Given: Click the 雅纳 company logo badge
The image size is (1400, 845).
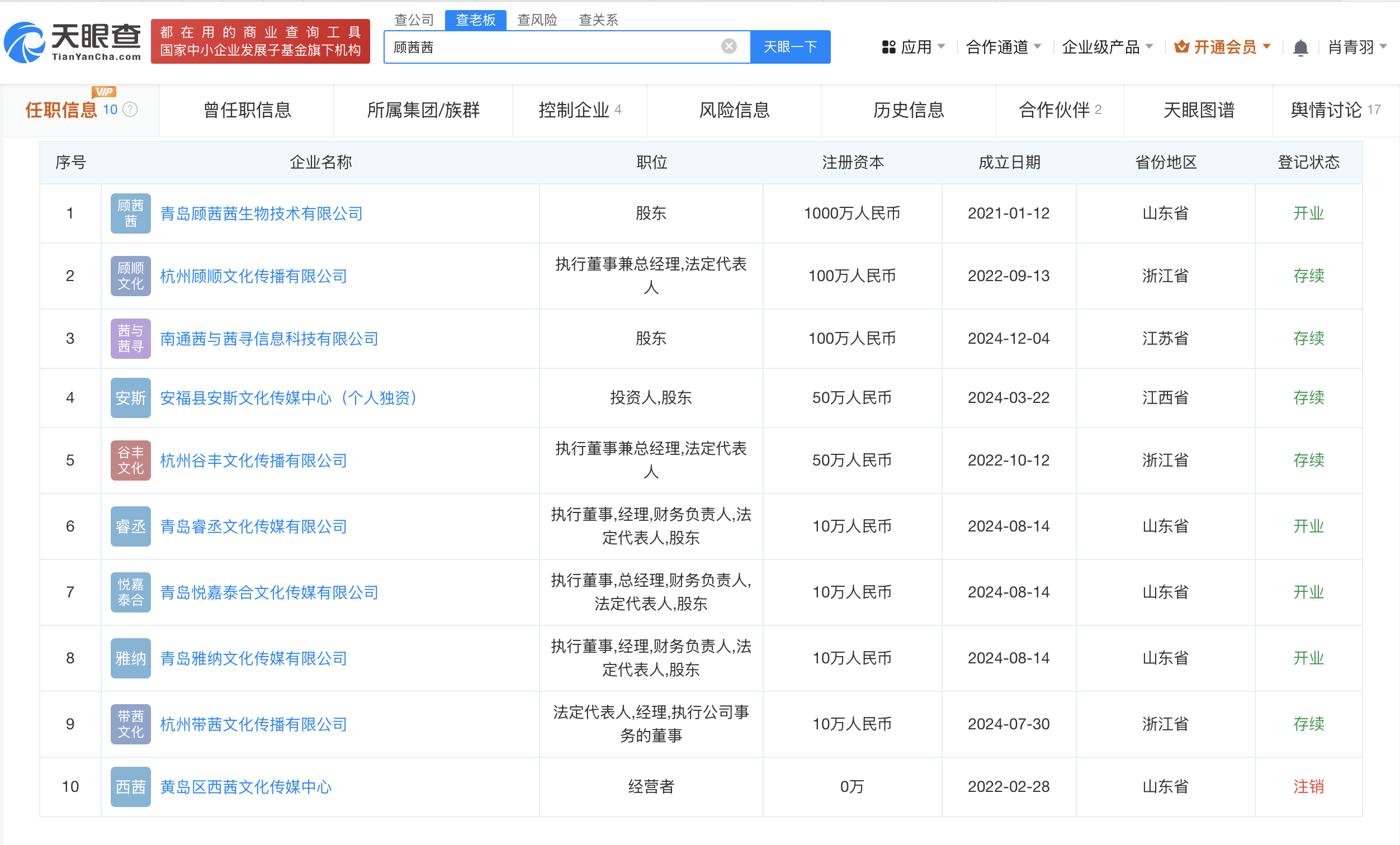Looking at the screenshot, I should coord(130,658).
